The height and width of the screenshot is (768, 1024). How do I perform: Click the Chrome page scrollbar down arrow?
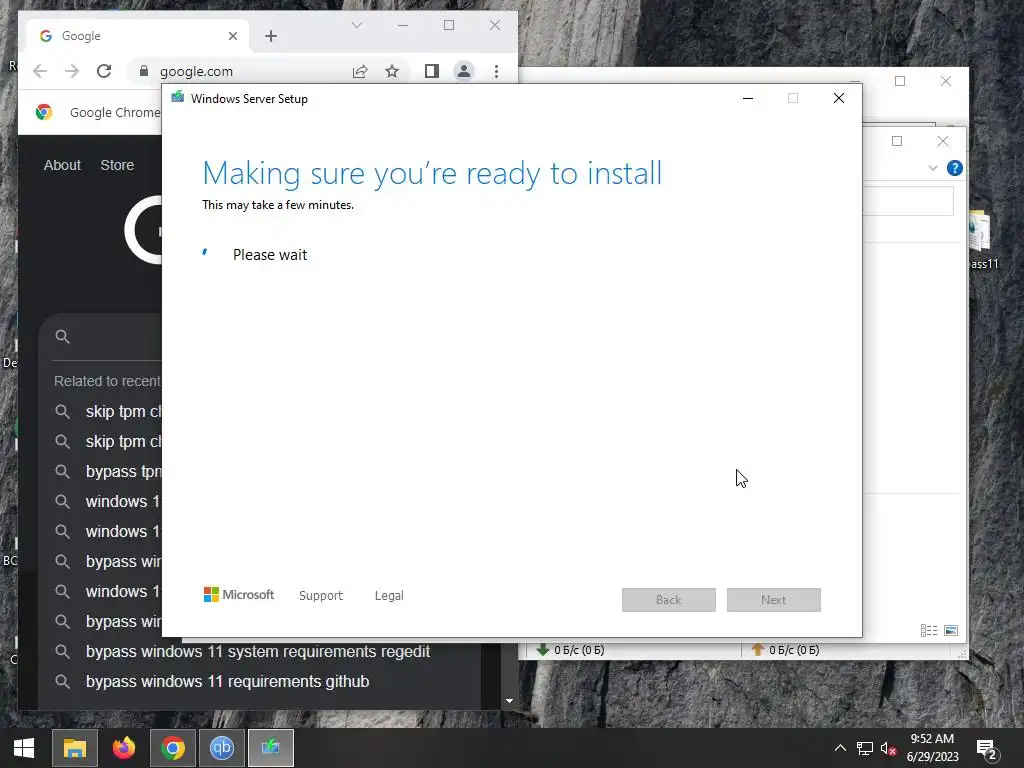pos(509,701)
